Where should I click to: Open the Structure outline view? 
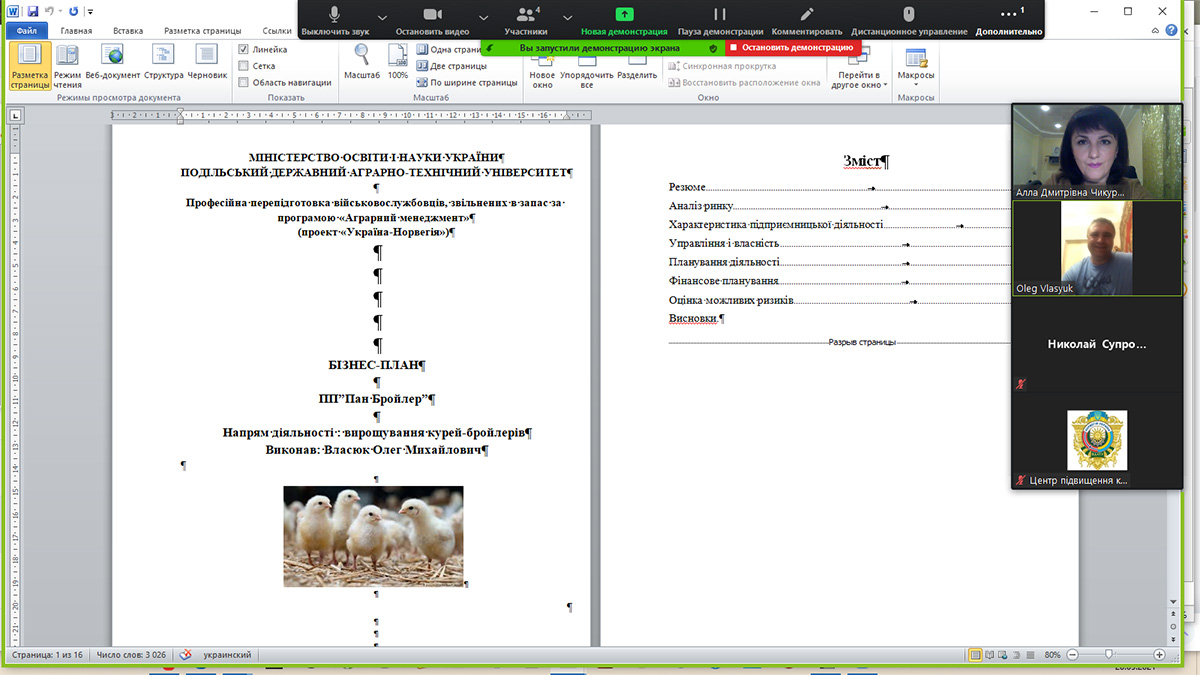pos(163,63)
